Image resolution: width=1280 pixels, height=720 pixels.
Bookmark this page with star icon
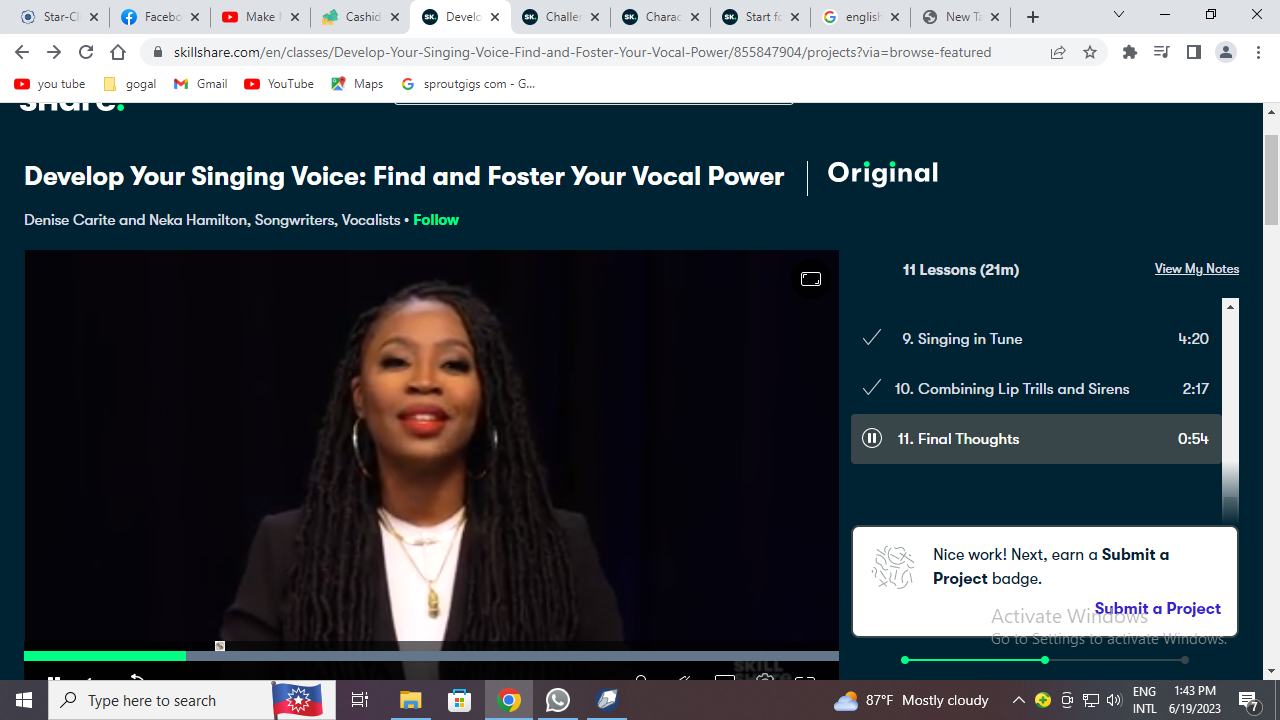[x=1090, y=52]
